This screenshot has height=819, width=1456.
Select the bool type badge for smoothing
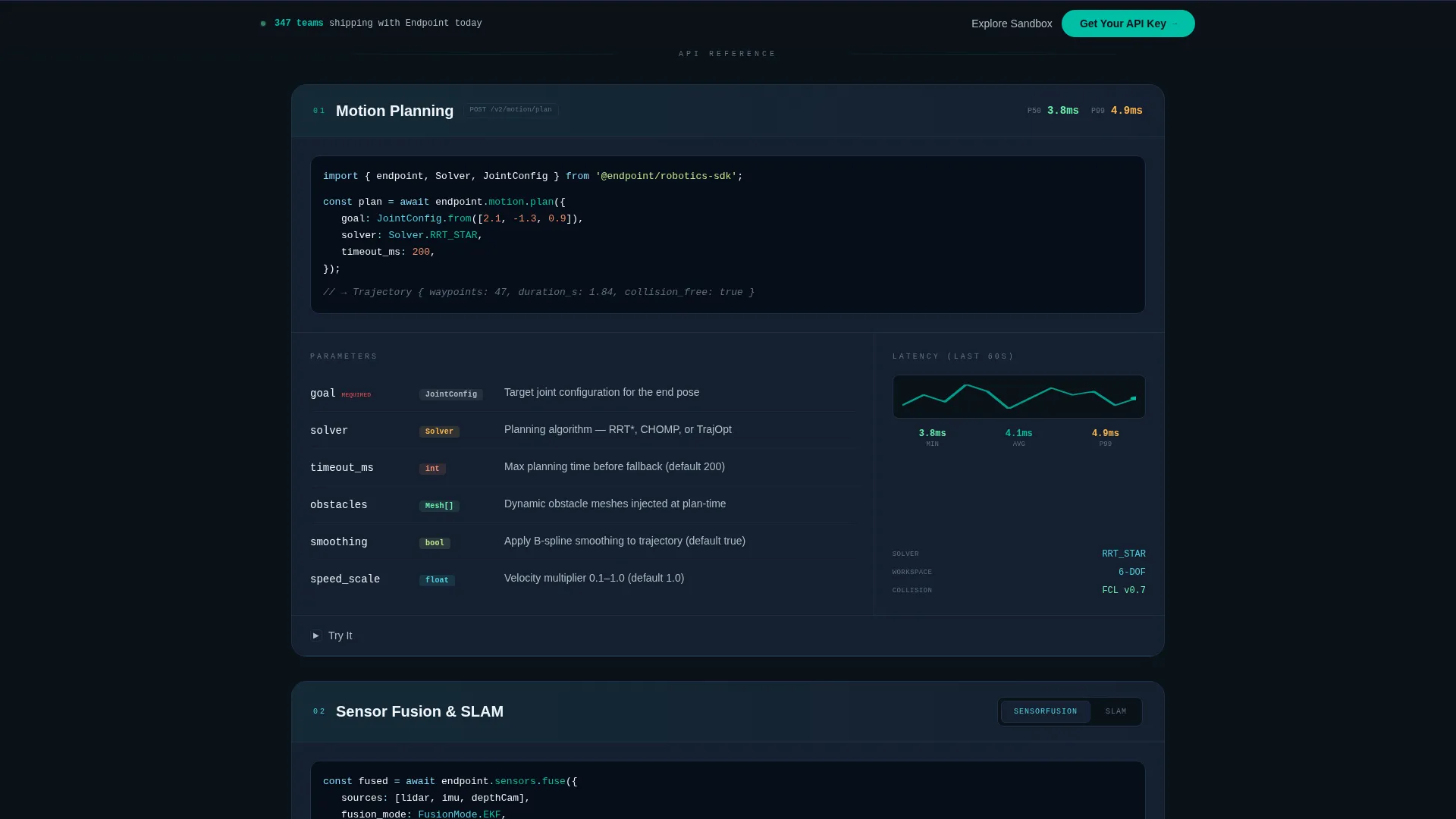[x=435, y=543]
